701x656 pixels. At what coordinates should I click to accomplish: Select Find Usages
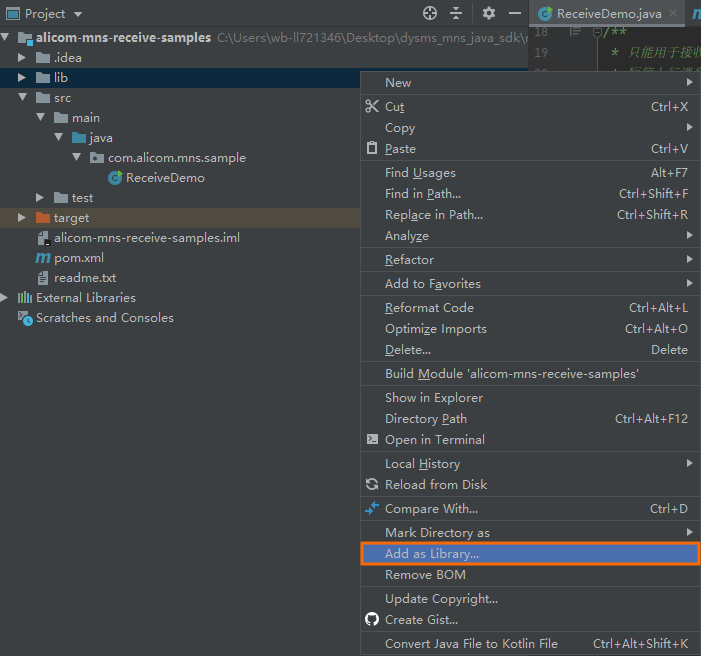530,173
